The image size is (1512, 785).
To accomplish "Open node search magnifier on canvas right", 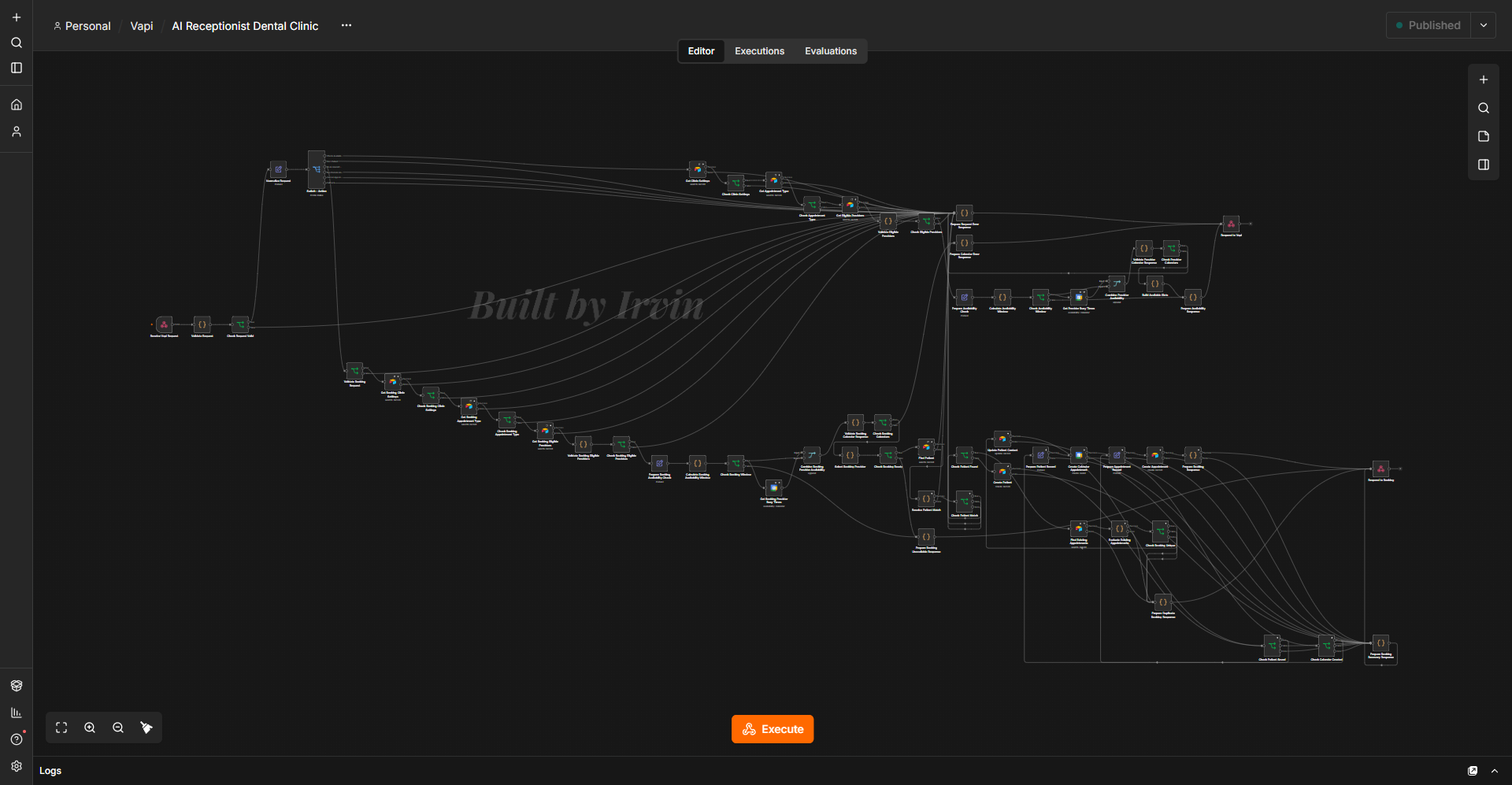I will [1484, 108].
